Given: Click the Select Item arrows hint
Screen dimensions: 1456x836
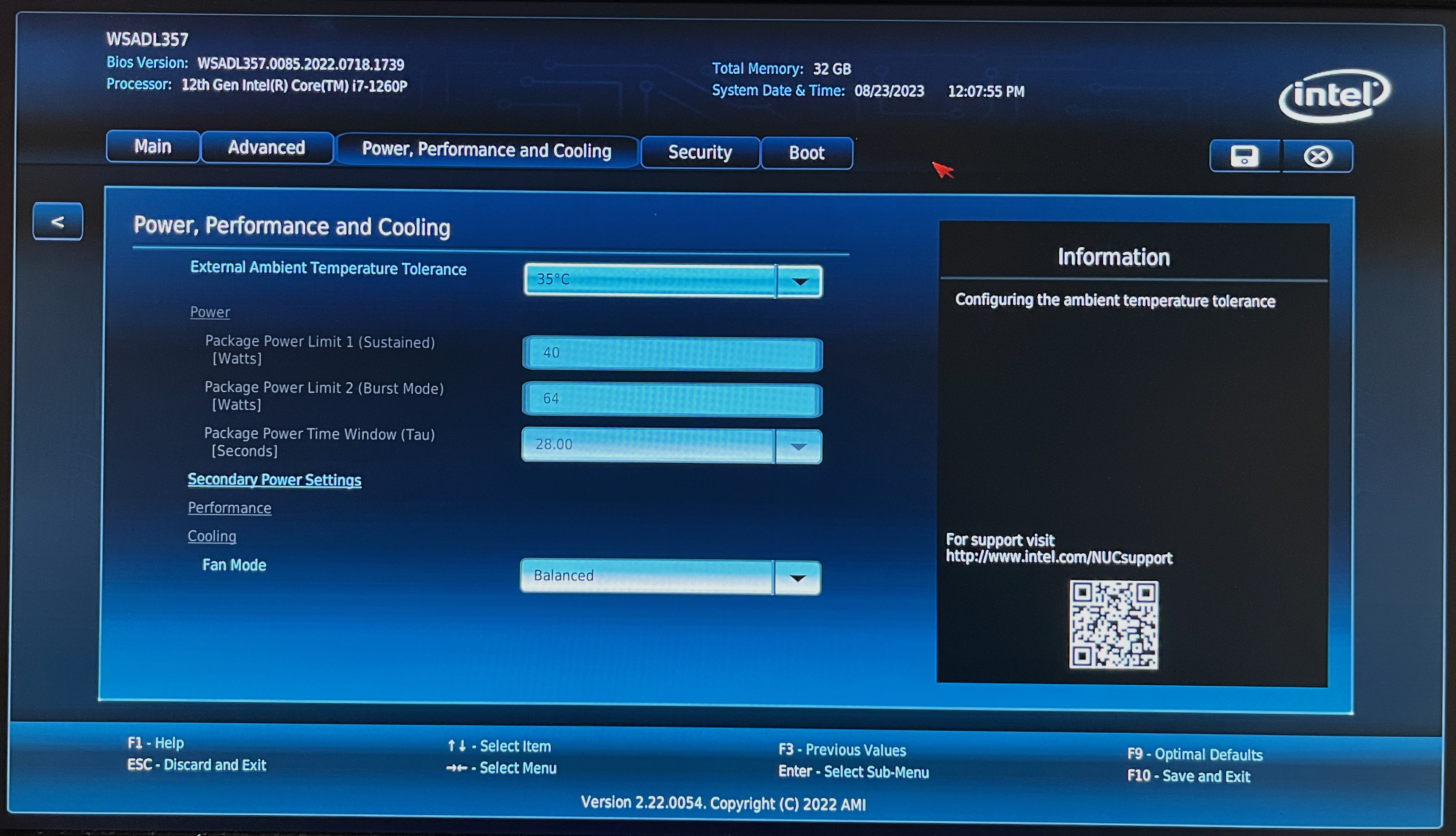Looking at the screenshot, I should click(x=499, y=746).
